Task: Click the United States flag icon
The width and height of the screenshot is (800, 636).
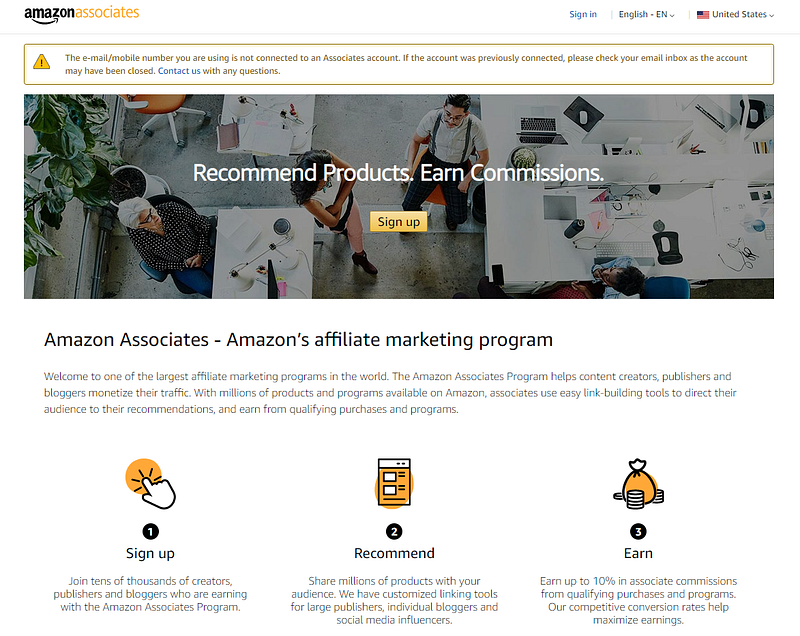Action: click(x=703, y=15)
